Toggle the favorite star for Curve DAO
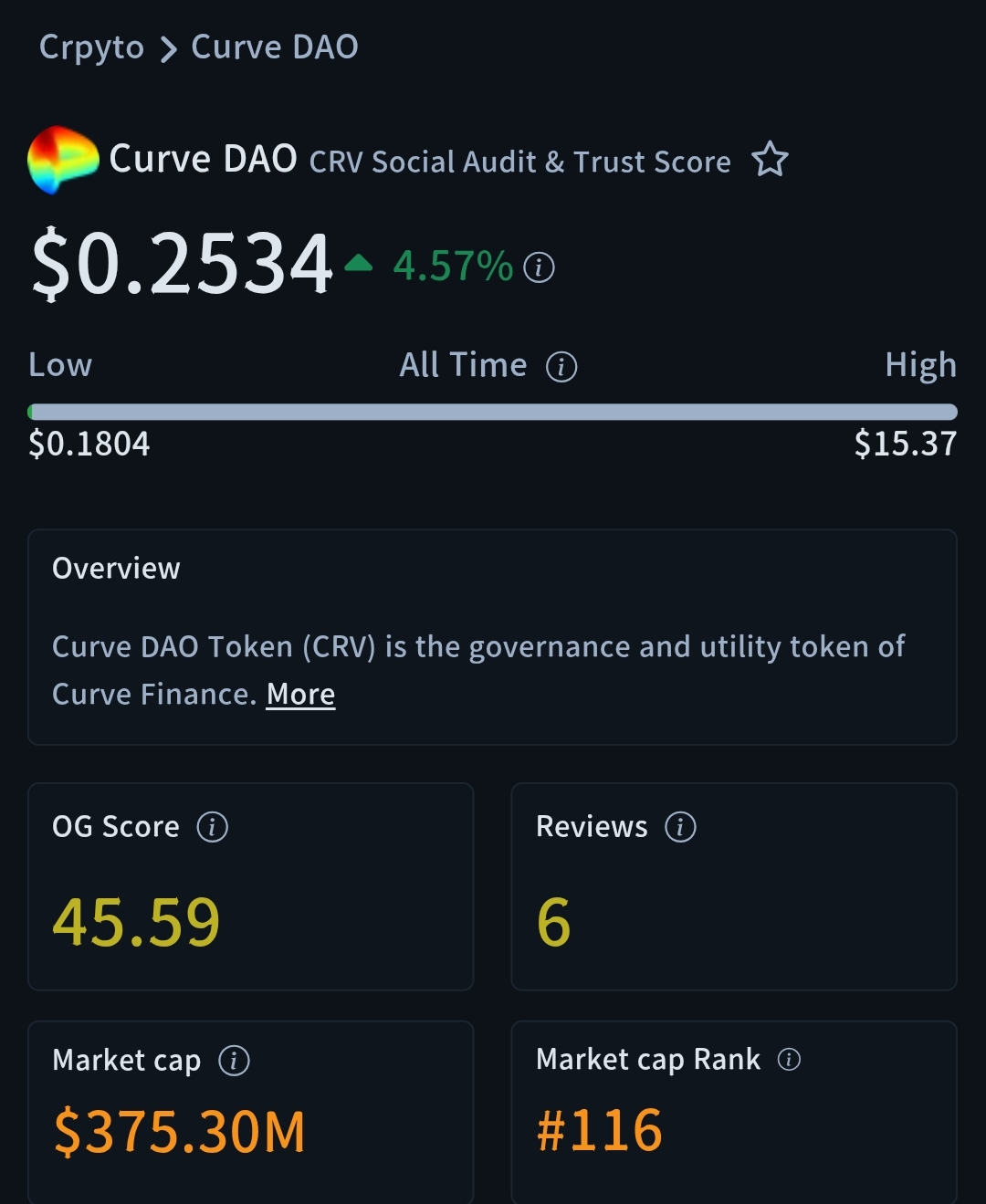 (770, 160)
